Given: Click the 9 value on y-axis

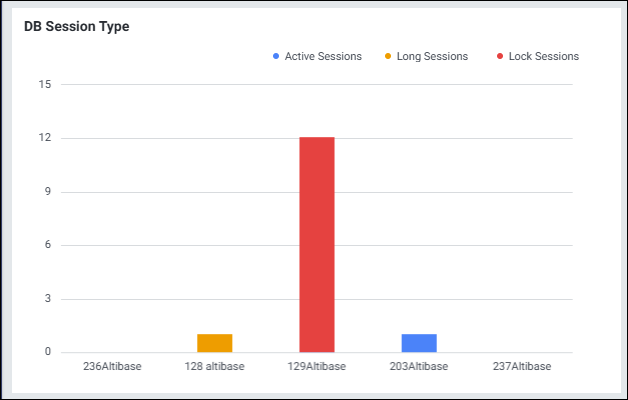Looking at the screenshot, I should pyautogui.click(x=47, y=192).
